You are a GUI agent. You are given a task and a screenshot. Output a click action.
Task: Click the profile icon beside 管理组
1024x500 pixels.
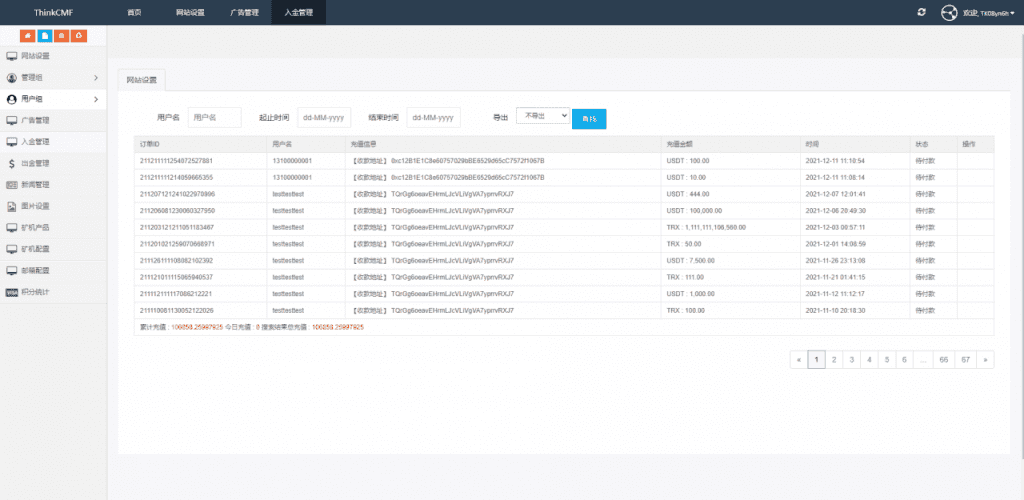(12, 78)
